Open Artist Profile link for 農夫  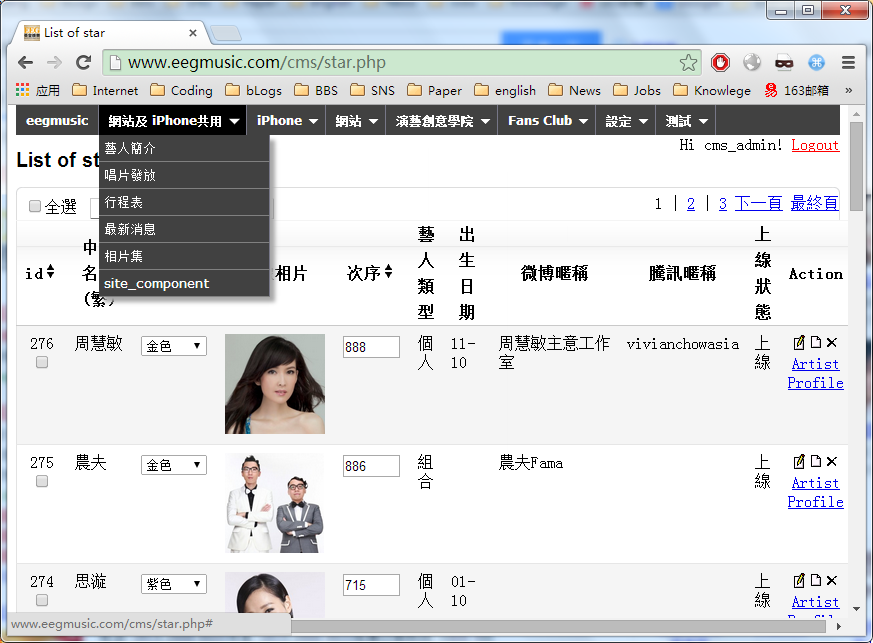click(815, 493)
